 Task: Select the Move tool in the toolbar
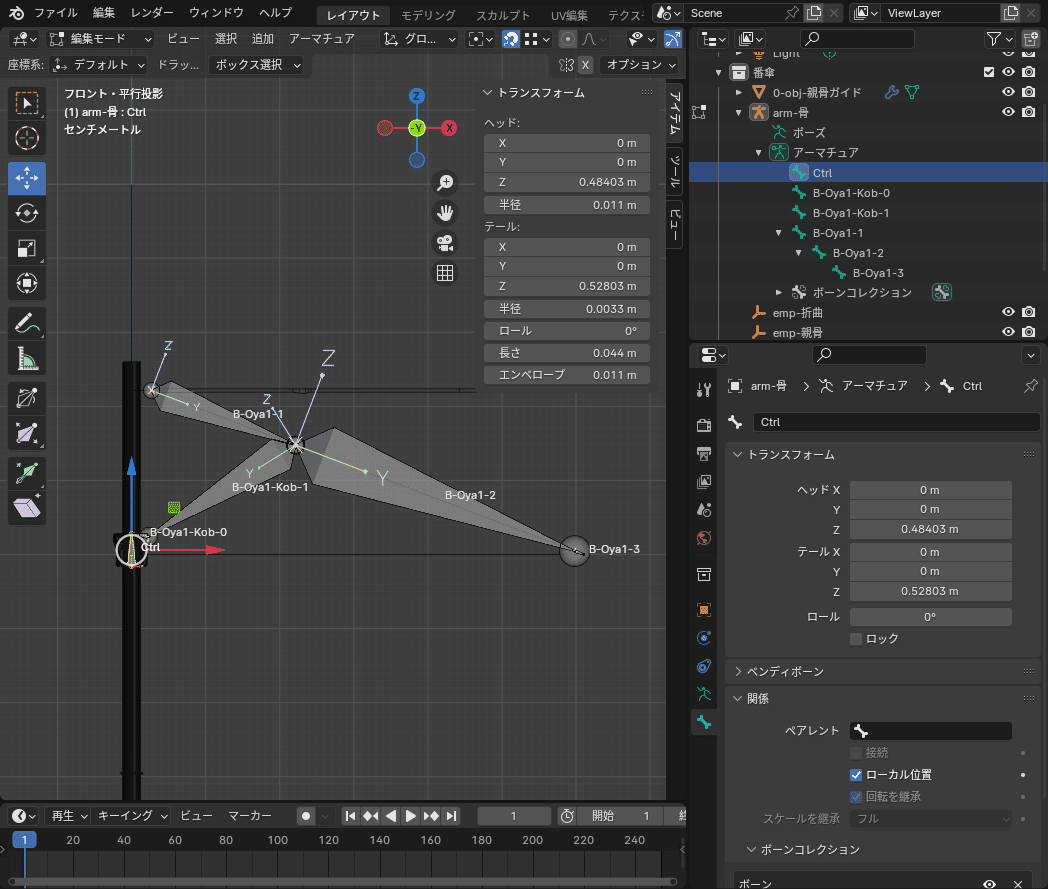(27, 178)
